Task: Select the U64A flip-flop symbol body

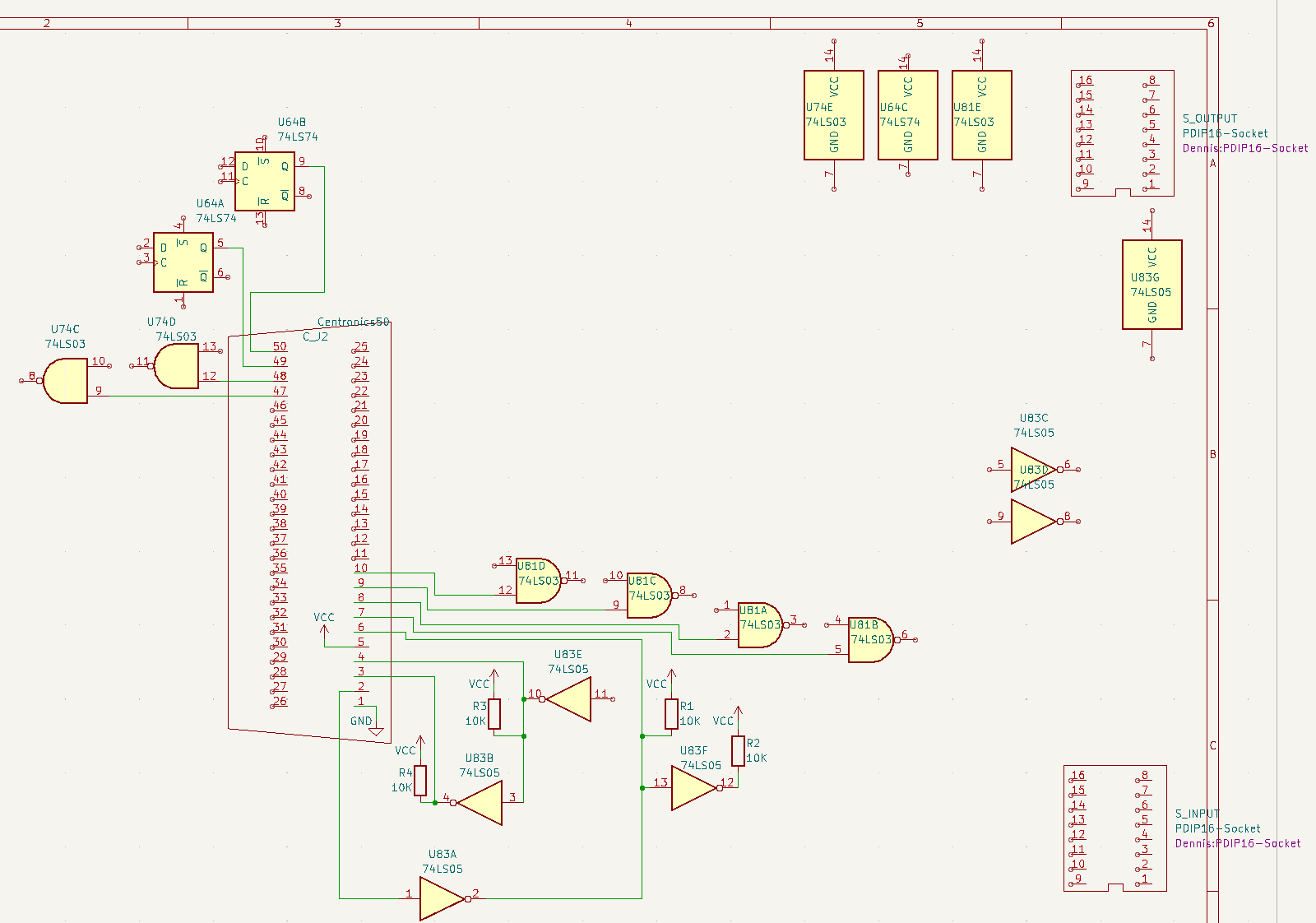Action: coord(183,262)
